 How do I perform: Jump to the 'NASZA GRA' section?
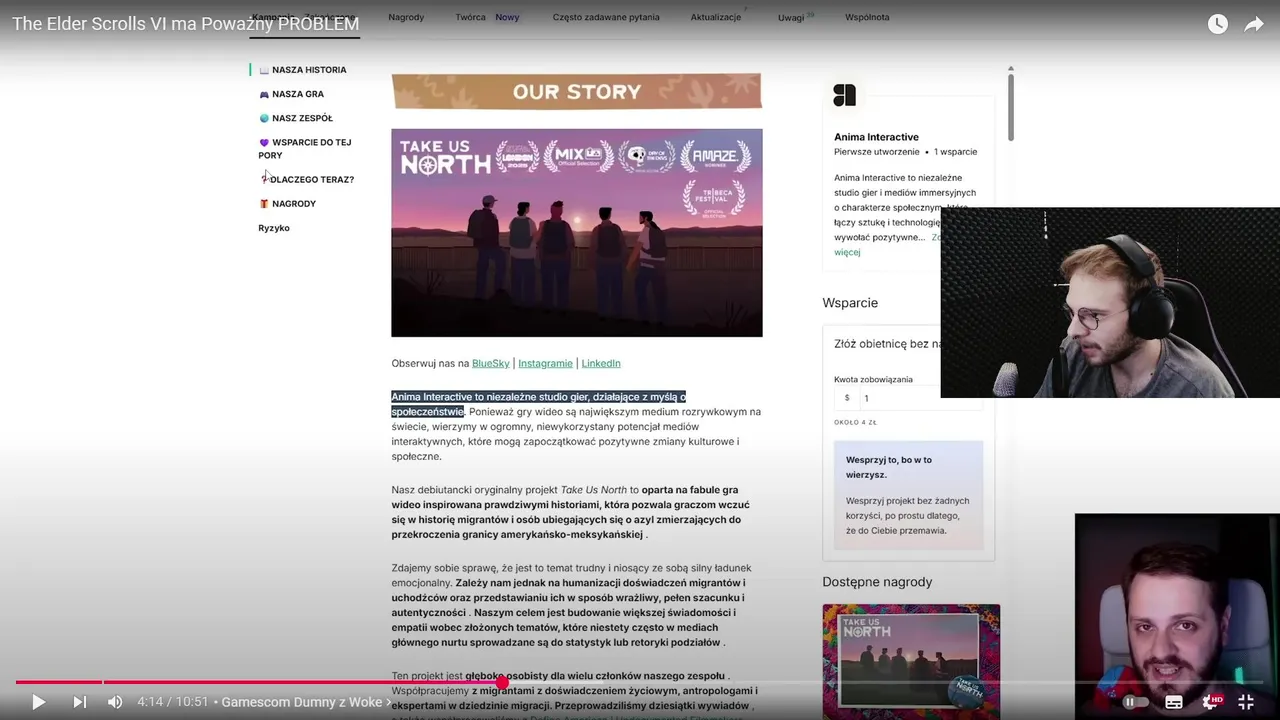coord(298,94)
